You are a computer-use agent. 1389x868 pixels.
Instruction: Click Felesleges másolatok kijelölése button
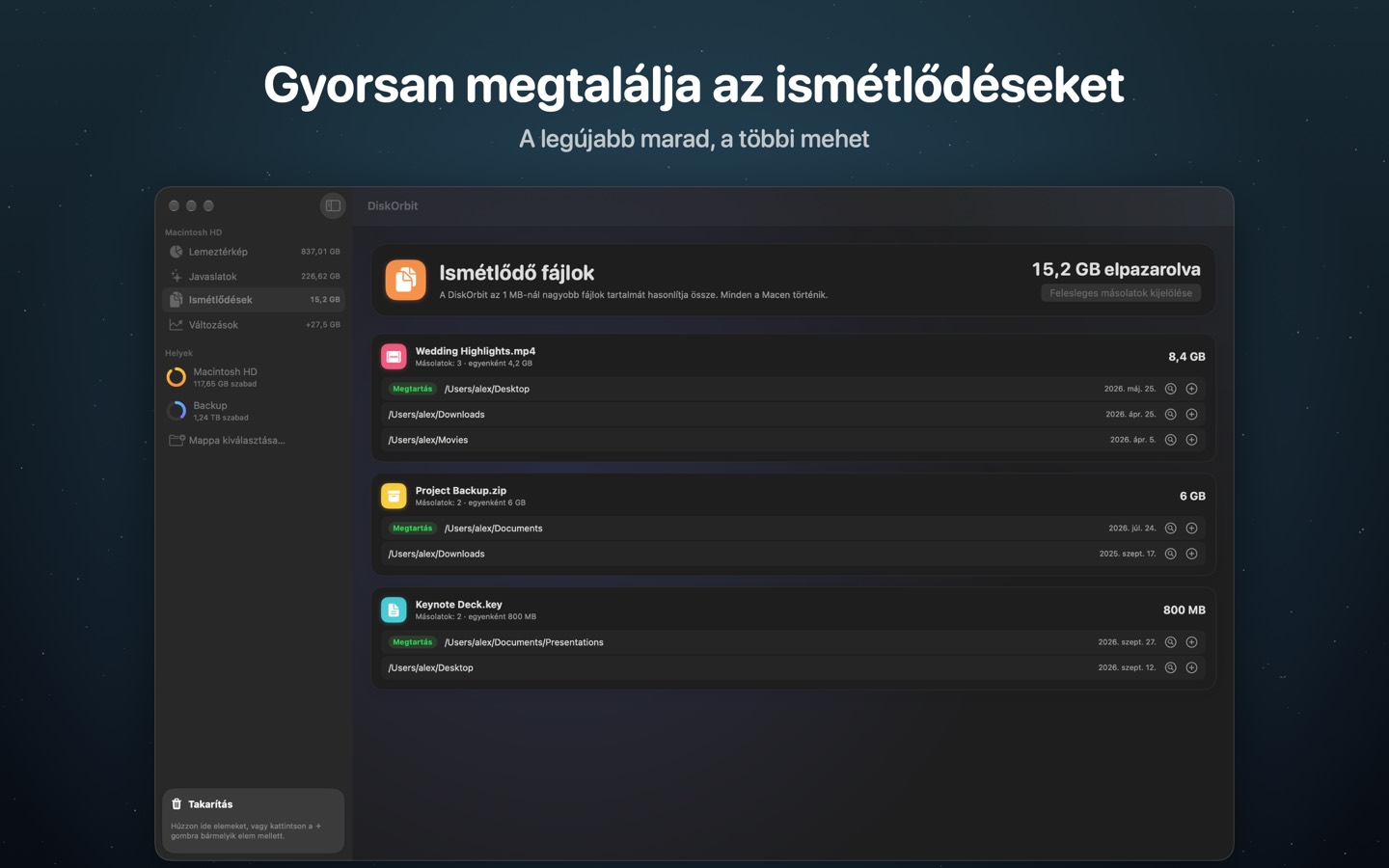click(1121, 293)
